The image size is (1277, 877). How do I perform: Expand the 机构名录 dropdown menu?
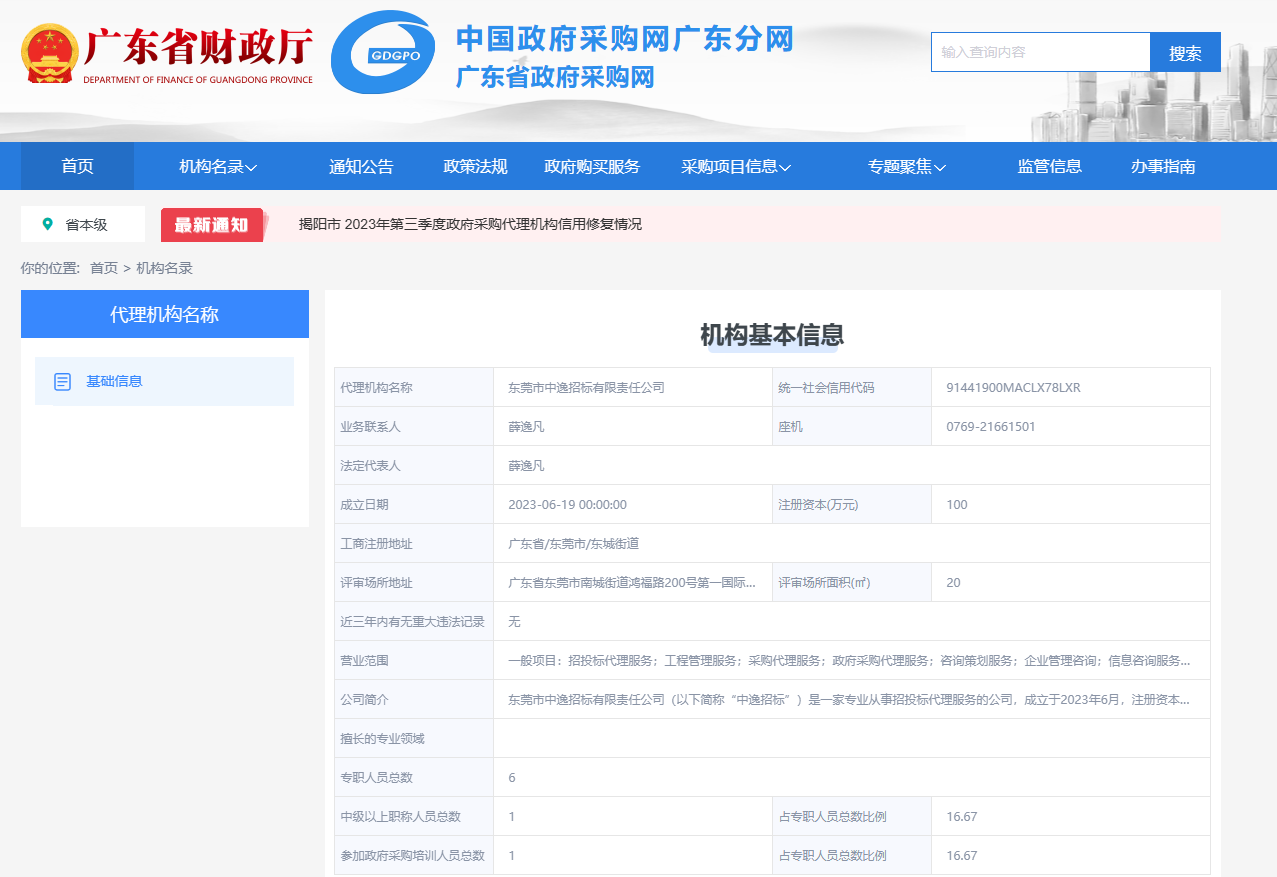coord(218,167)
